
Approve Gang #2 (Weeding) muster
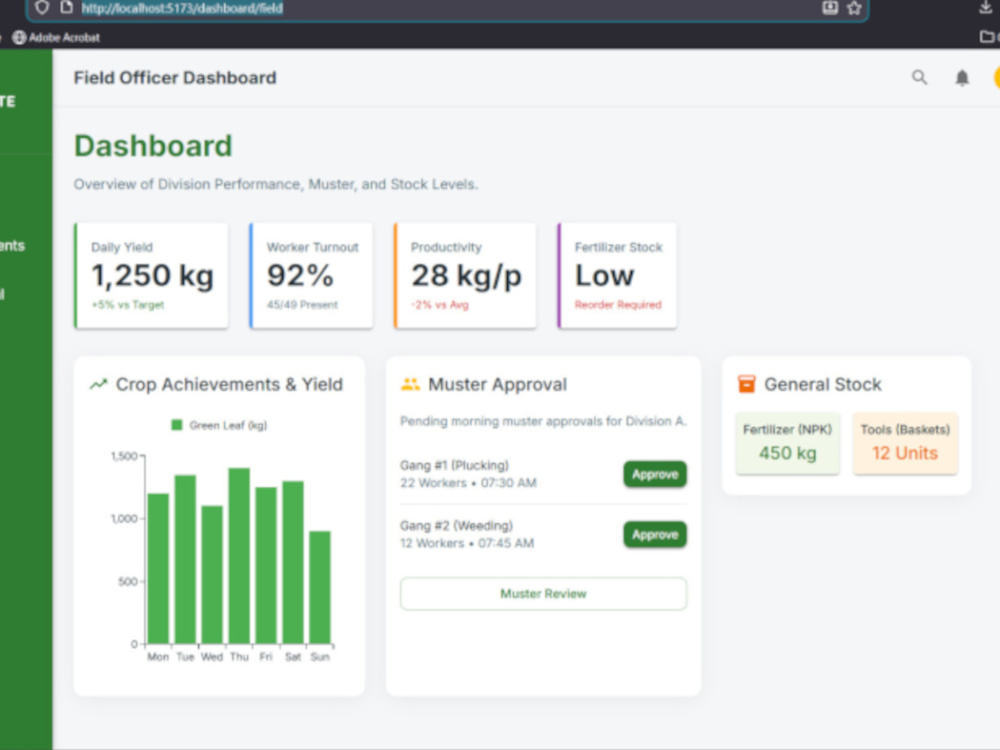pyautogui.click(x=655, y=534)
